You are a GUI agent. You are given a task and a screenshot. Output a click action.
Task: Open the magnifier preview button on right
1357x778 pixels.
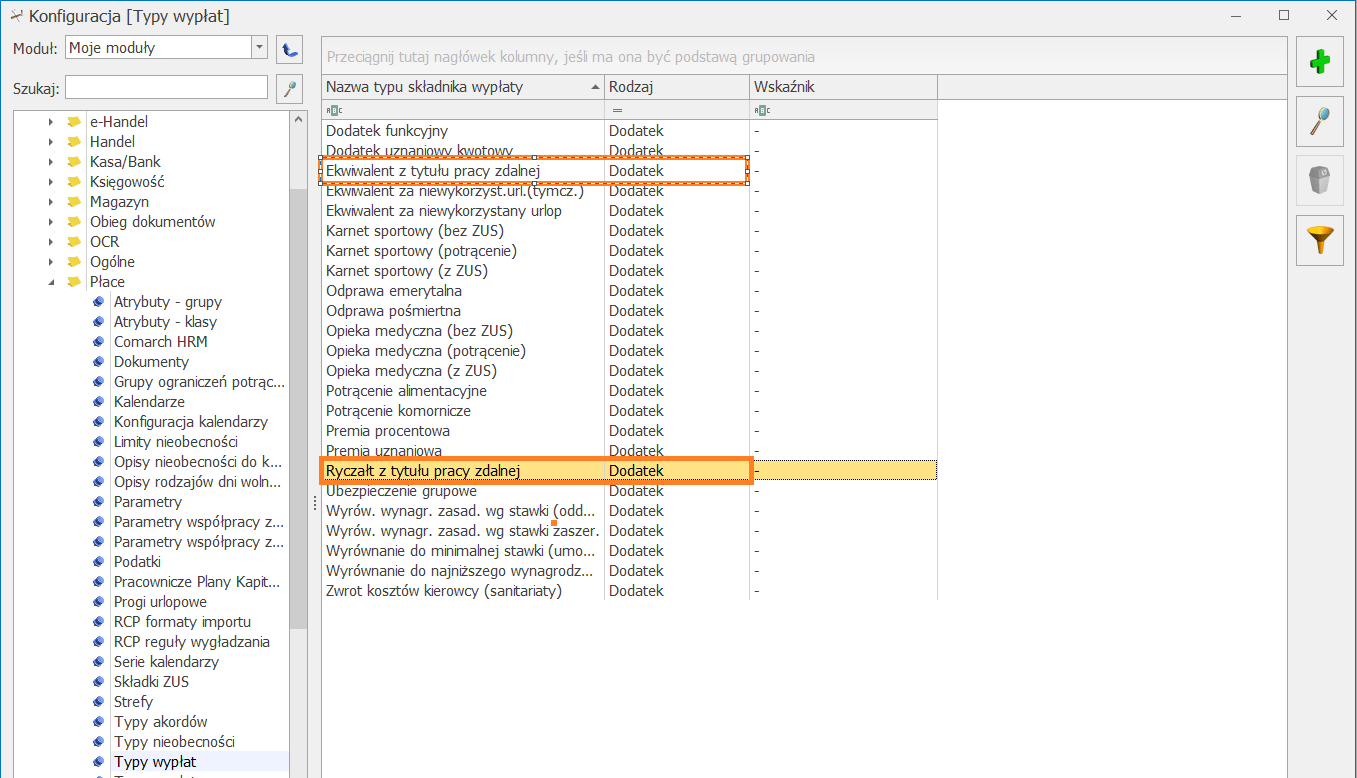[x=1320, y=121]
